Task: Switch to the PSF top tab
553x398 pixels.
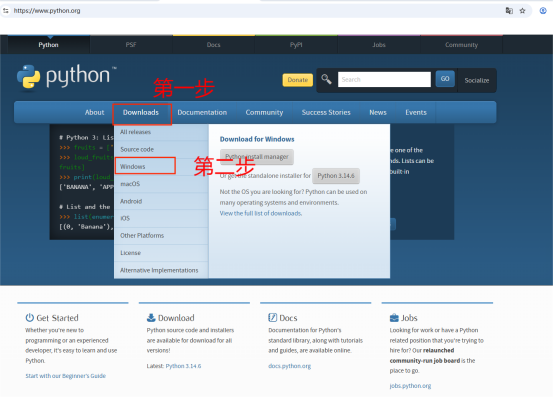Action: pyautogui.click(x=131, y=45)
